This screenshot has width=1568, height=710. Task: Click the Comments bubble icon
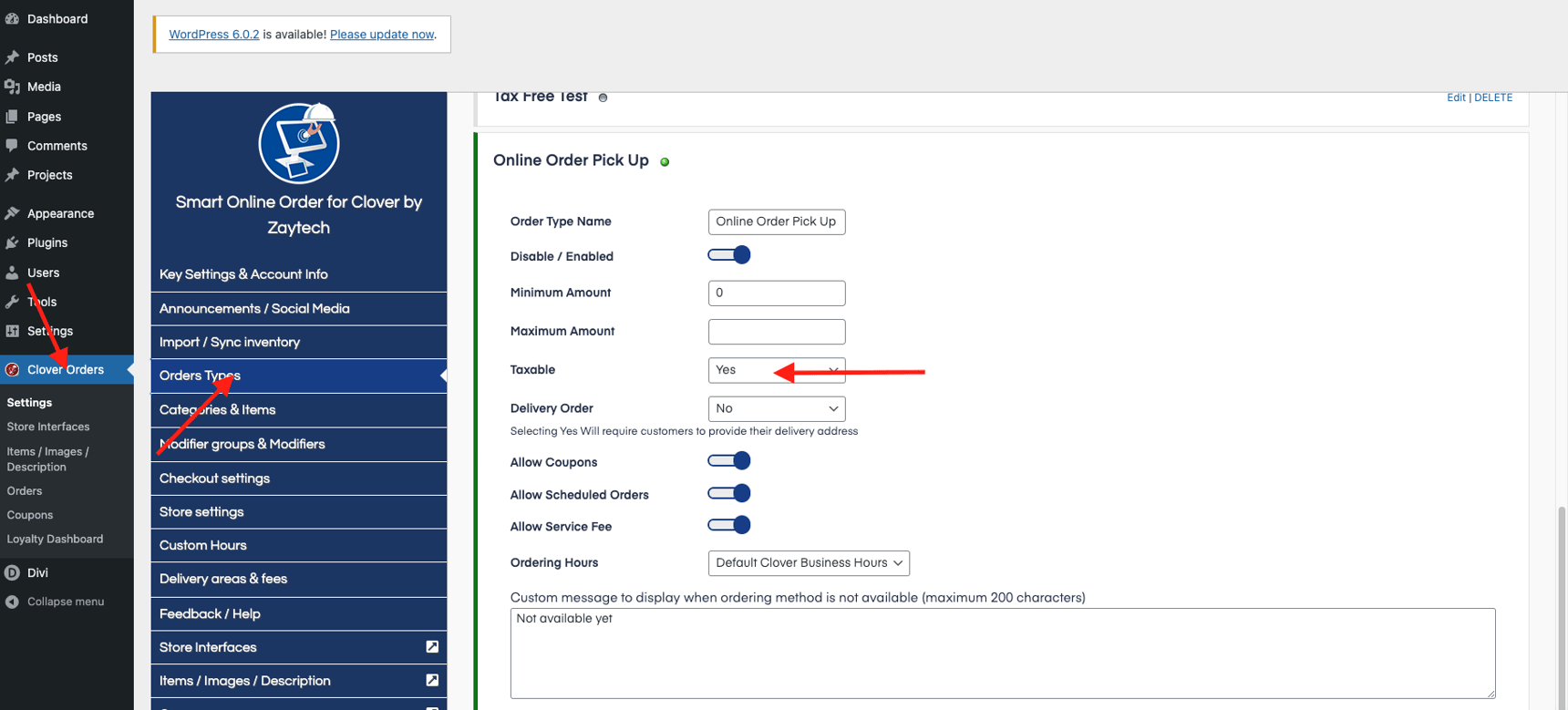point(12,146)
